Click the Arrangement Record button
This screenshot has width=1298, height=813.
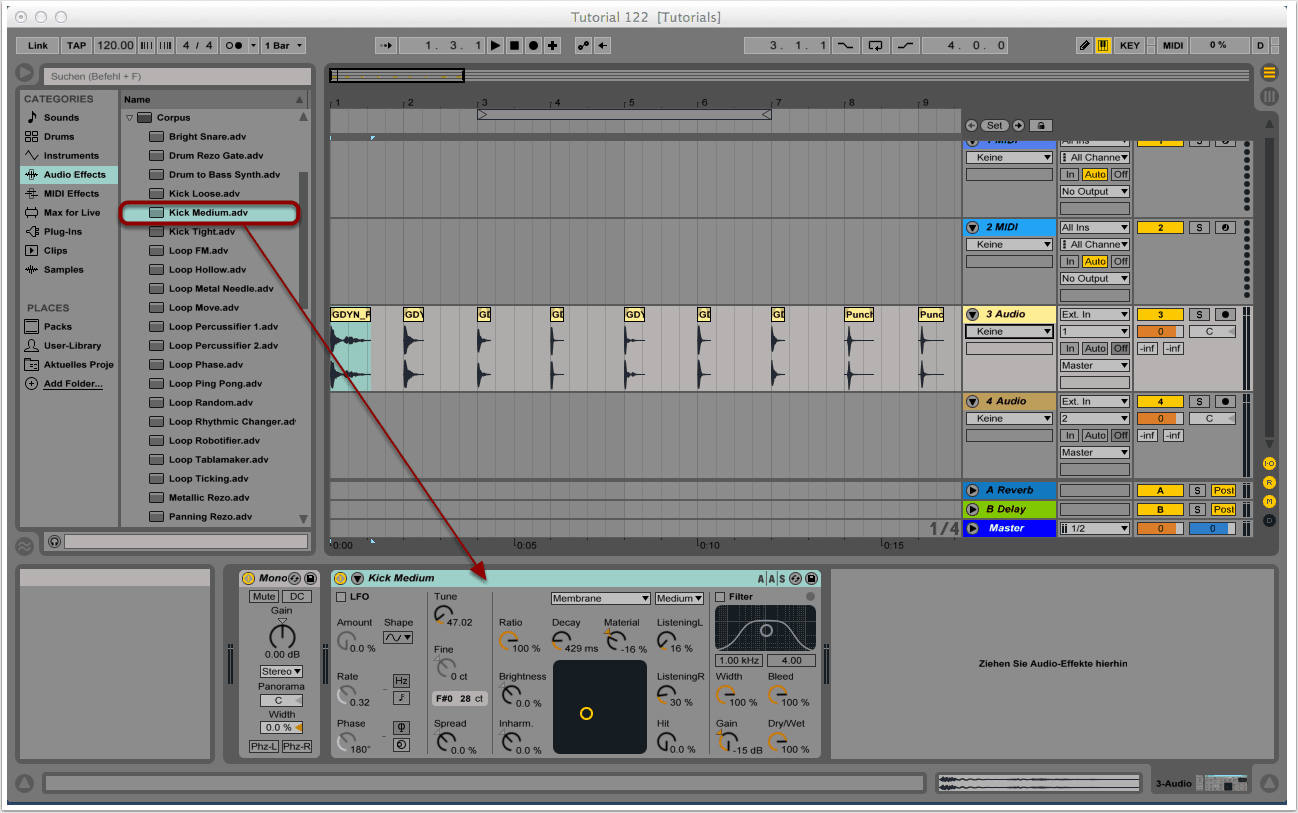(x=533, y=46)
